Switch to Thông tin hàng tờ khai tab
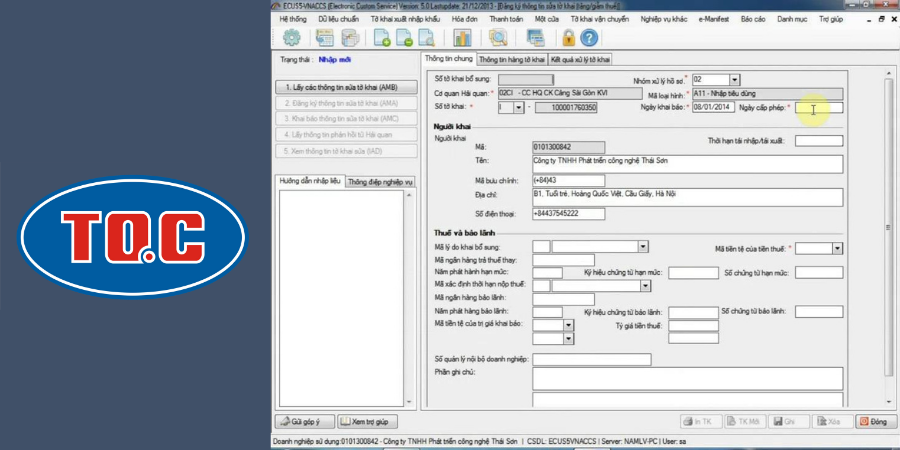The width and height of the screenshot is (900, 450). [511, 60]
